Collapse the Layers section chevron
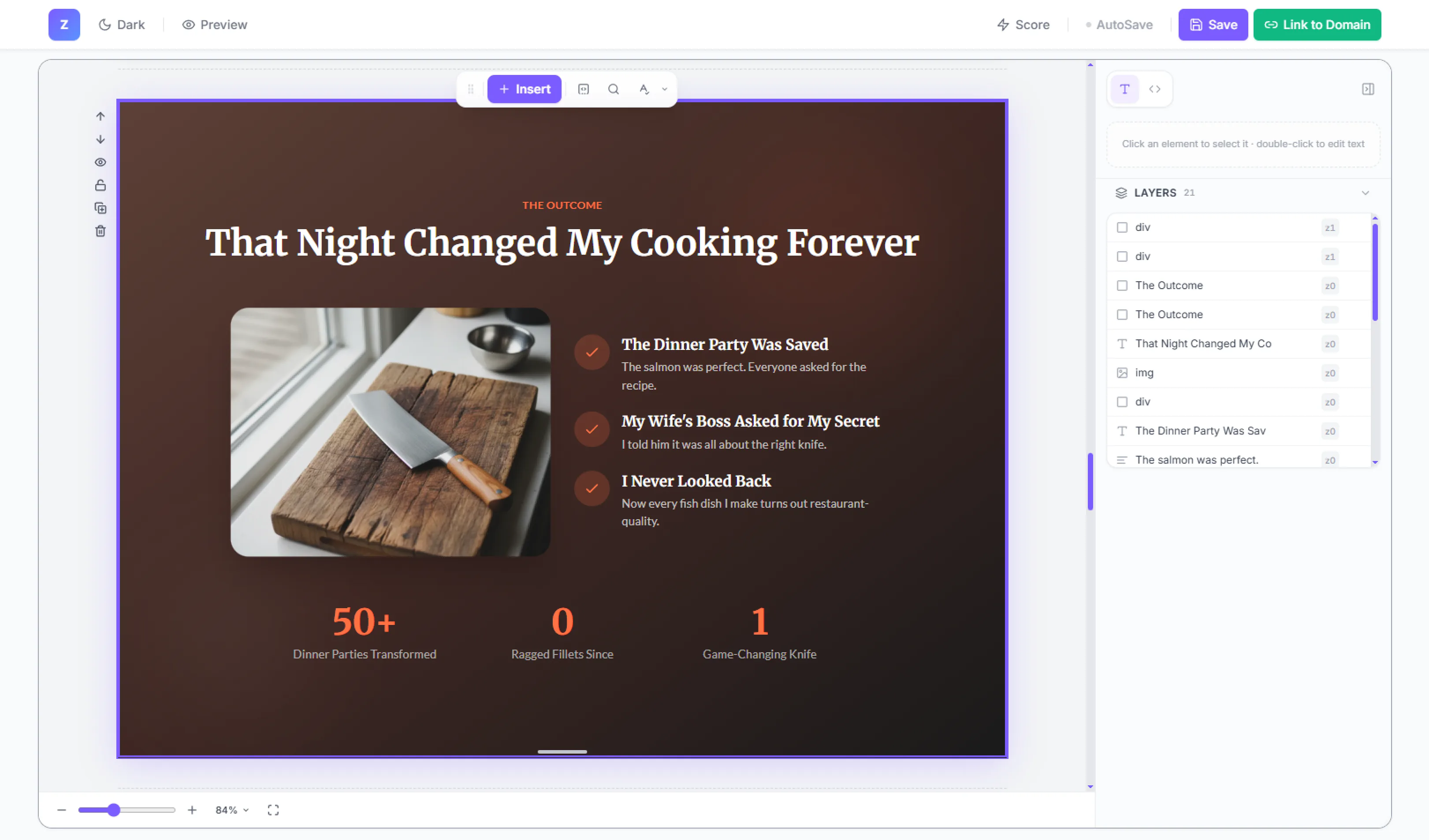This screenshot has width=1429, height=840. 1365,193
